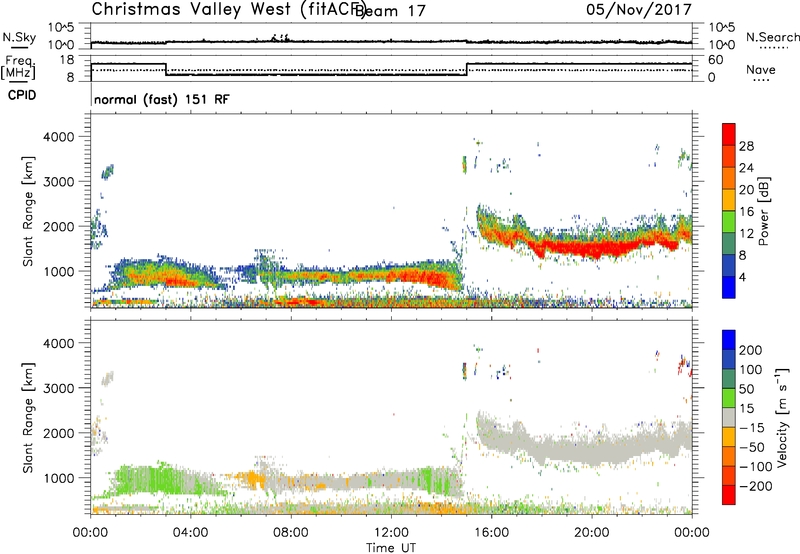Image resolution: width=800 pixels, height=554 pixels.
Task: Click the blue 200 velocity swatch top
Action: (x=729, y=340)
